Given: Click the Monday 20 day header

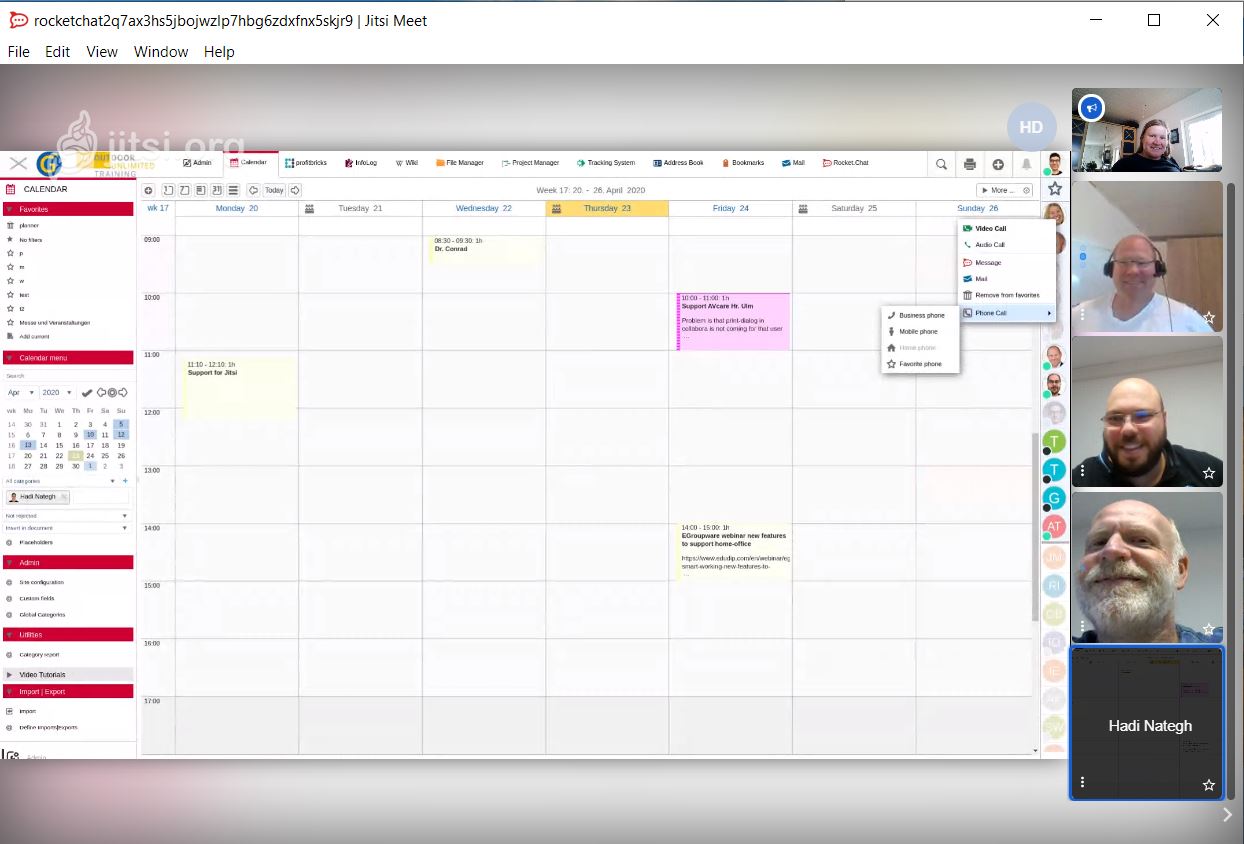Looking at the screenshot, I should click(237, 208).
